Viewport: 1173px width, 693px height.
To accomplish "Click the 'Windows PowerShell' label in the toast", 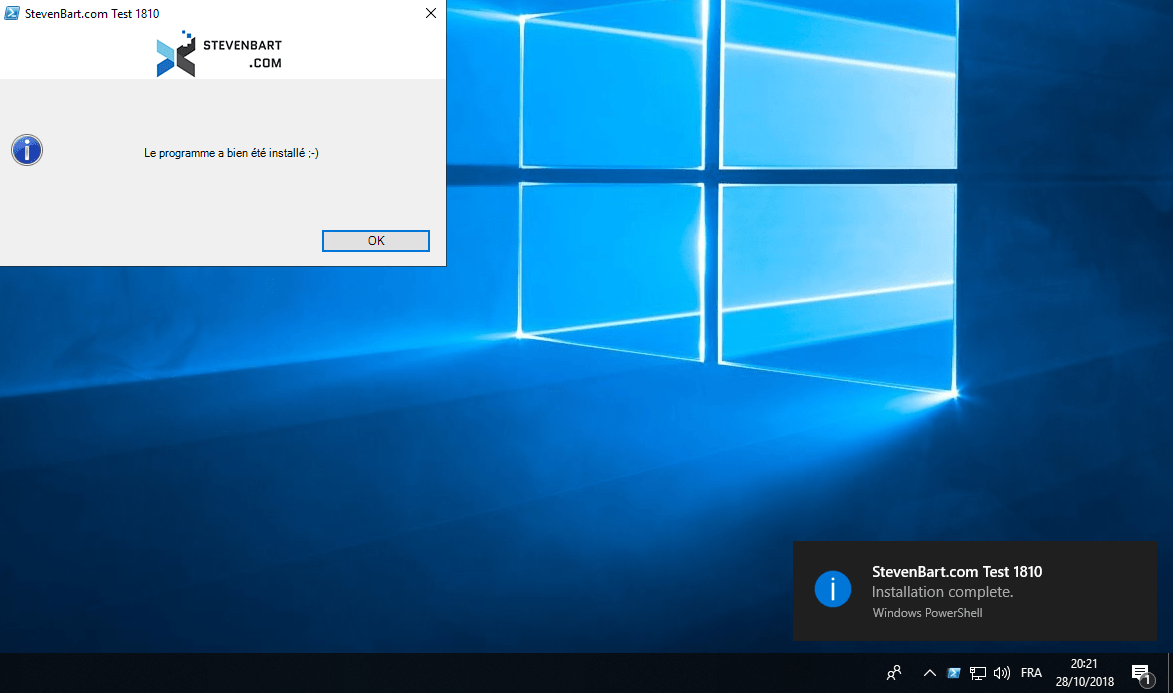I will 927,613.
